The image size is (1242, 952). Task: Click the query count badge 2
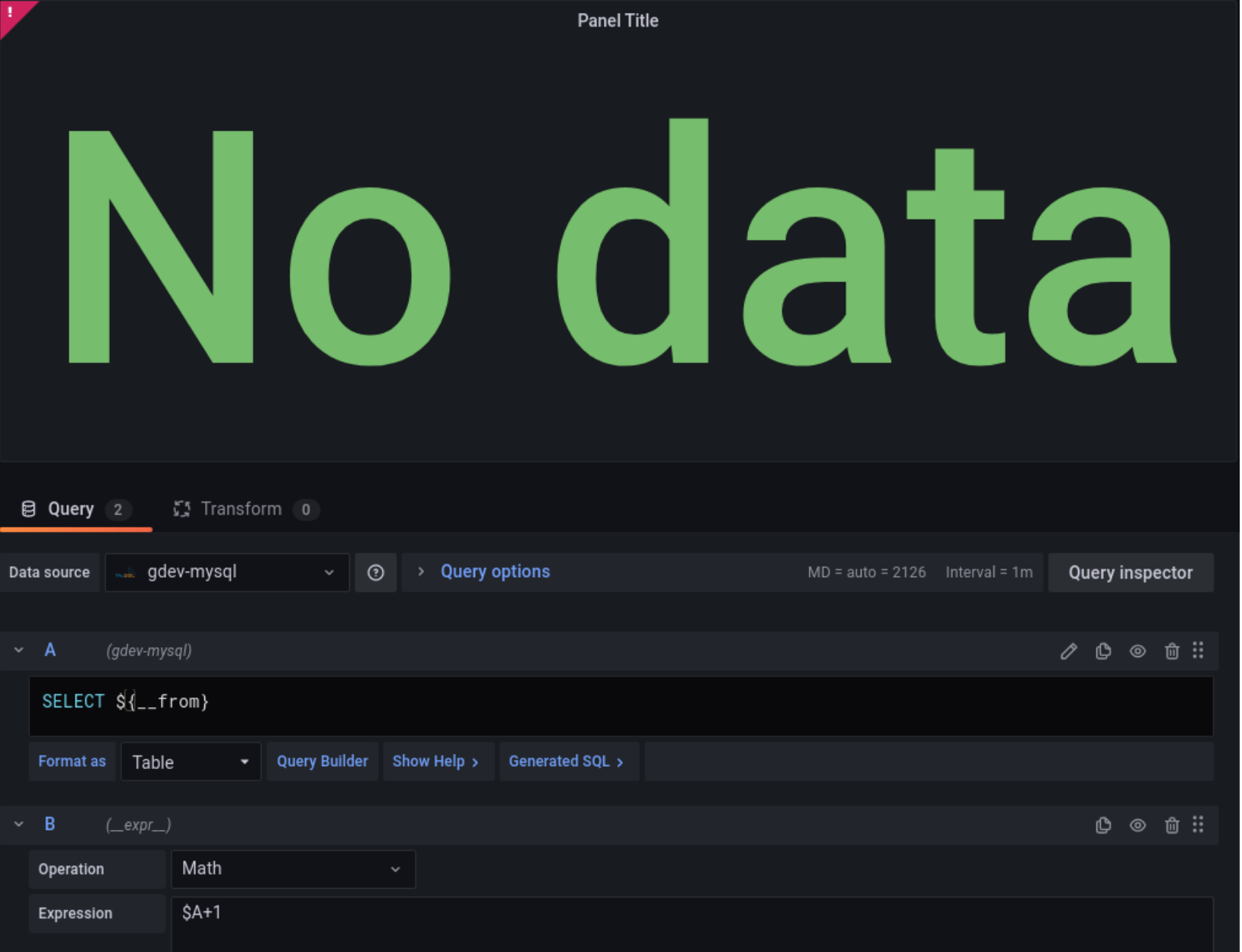(117, 509)
